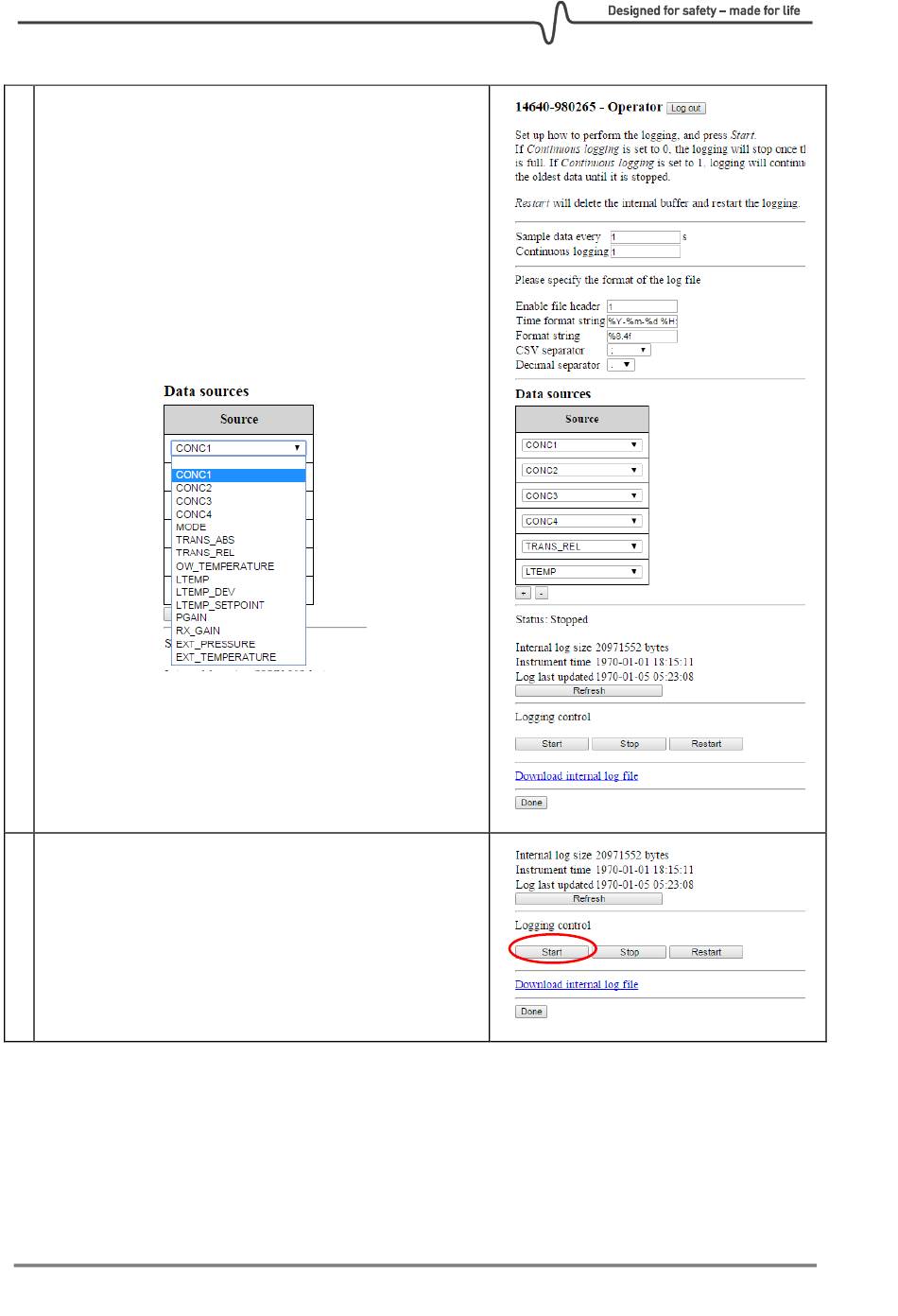The image size is (898, 1316).
Task: Add a data source with the plus button
Action: coord(523,594)
